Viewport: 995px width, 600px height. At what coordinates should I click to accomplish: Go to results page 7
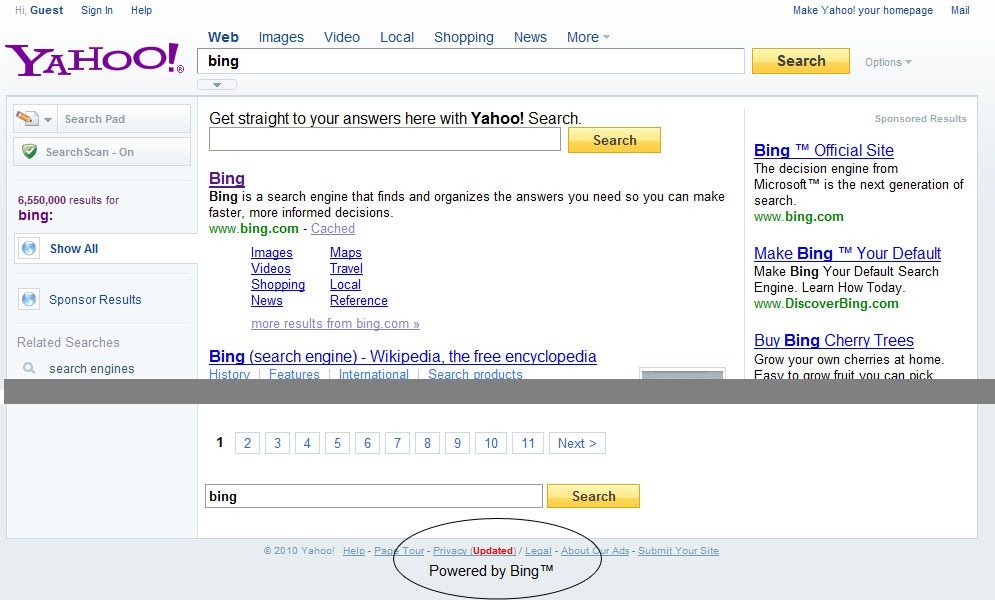point(397,443)
